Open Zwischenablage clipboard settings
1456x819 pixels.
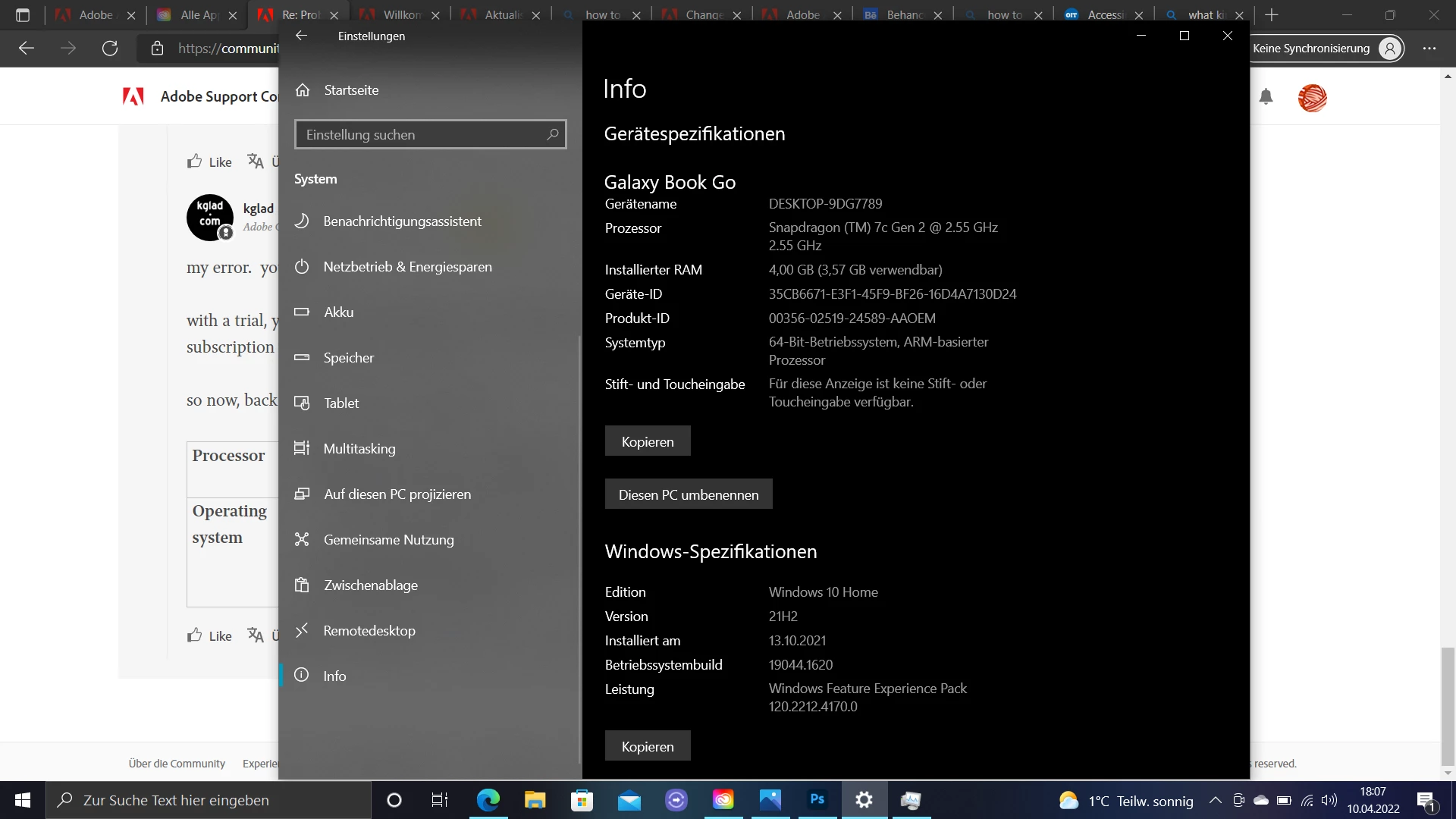click(x=370, y=585)
